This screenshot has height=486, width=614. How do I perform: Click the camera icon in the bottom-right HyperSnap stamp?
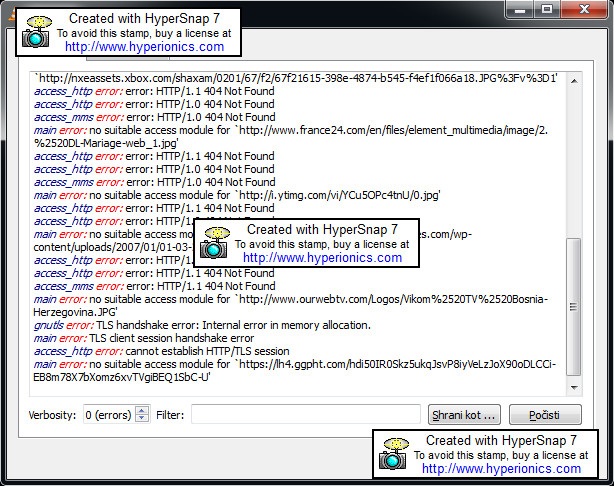coord(394,454)
